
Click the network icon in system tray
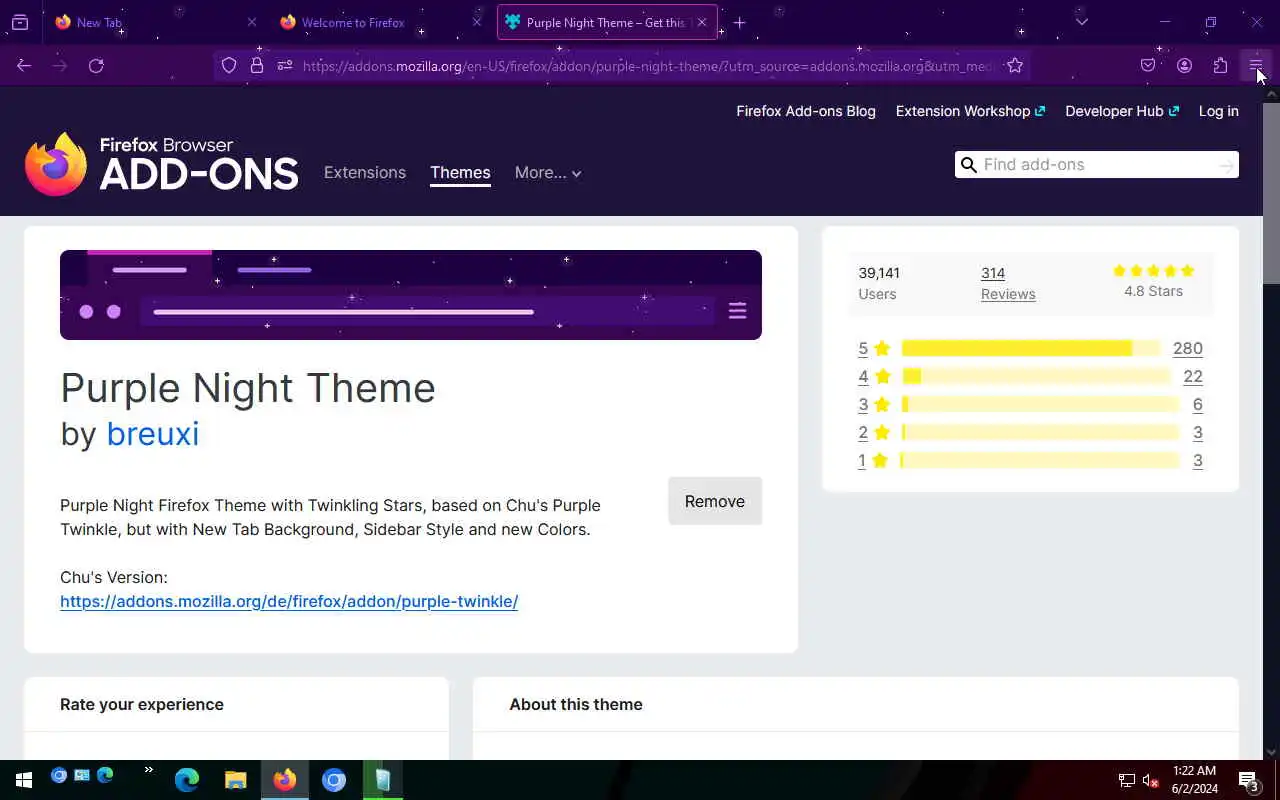(1126, 780)
